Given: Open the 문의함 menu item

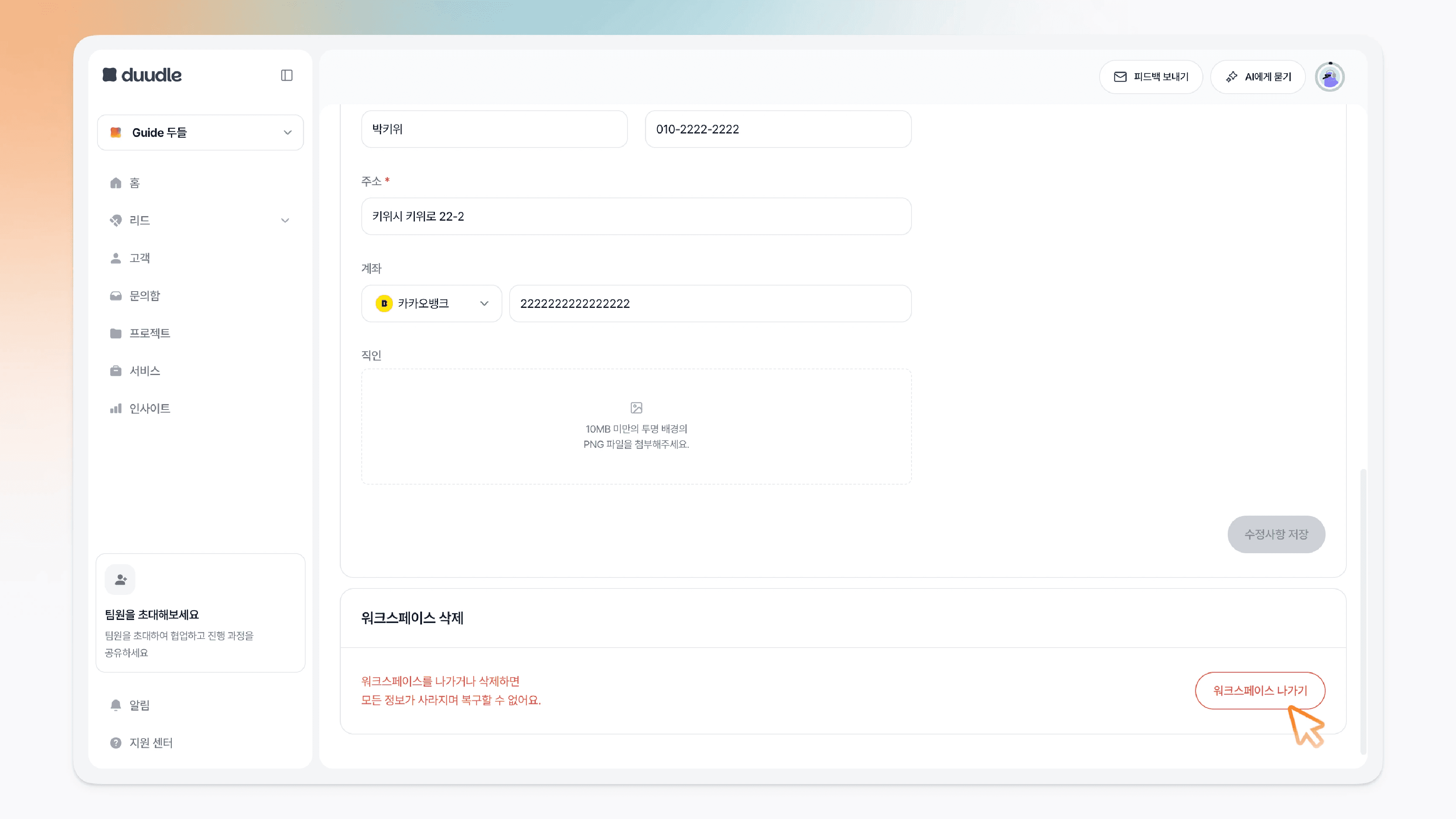Looking at the screenshot, I should click(x=200, y=296).
